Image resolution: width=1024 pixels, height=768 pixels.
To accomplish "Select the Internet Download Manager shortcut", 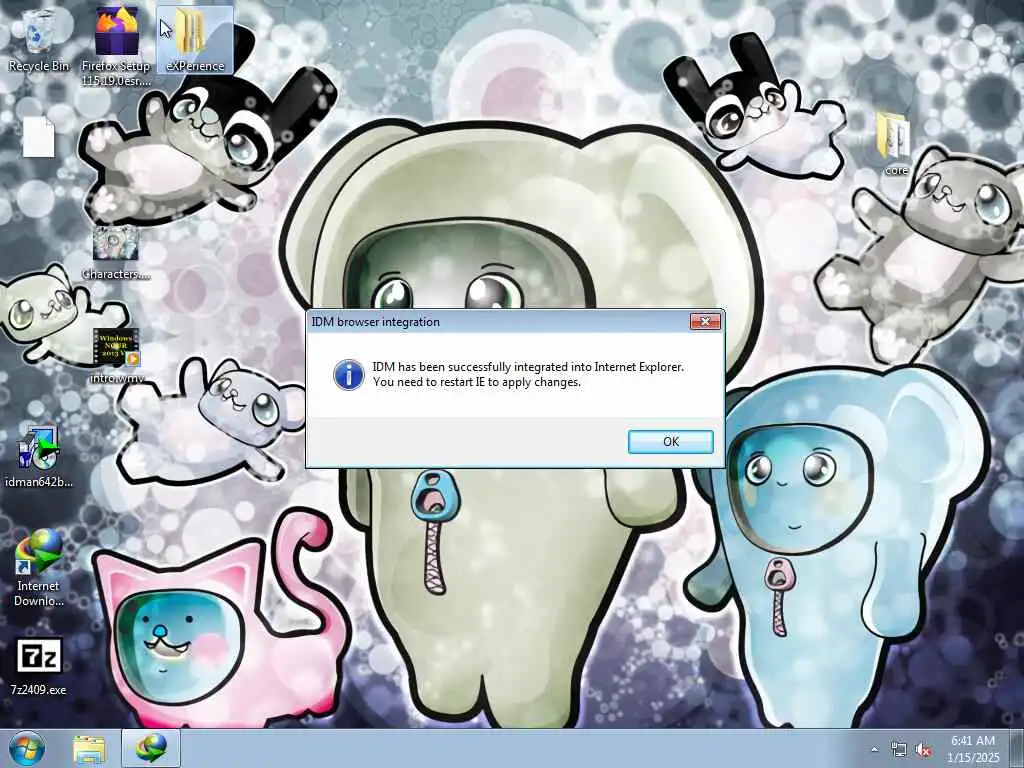I will click(x=39, y=568).
